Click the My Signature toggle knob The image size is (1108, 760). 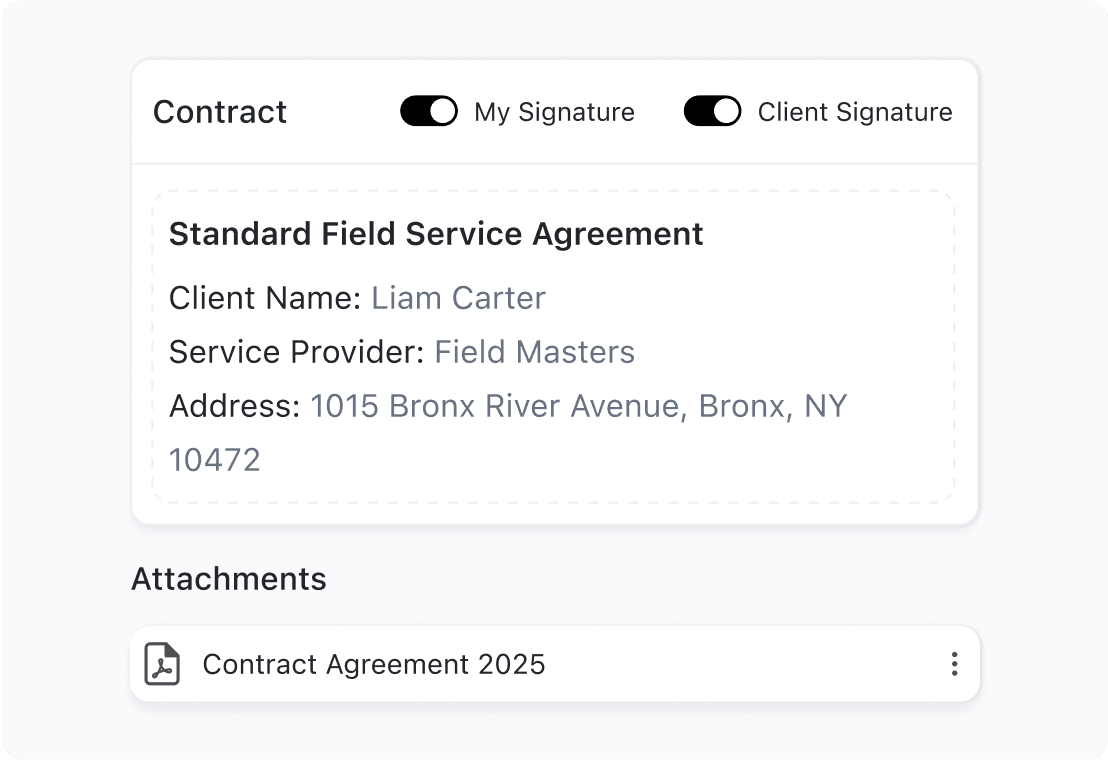click(x=441, y=111)
